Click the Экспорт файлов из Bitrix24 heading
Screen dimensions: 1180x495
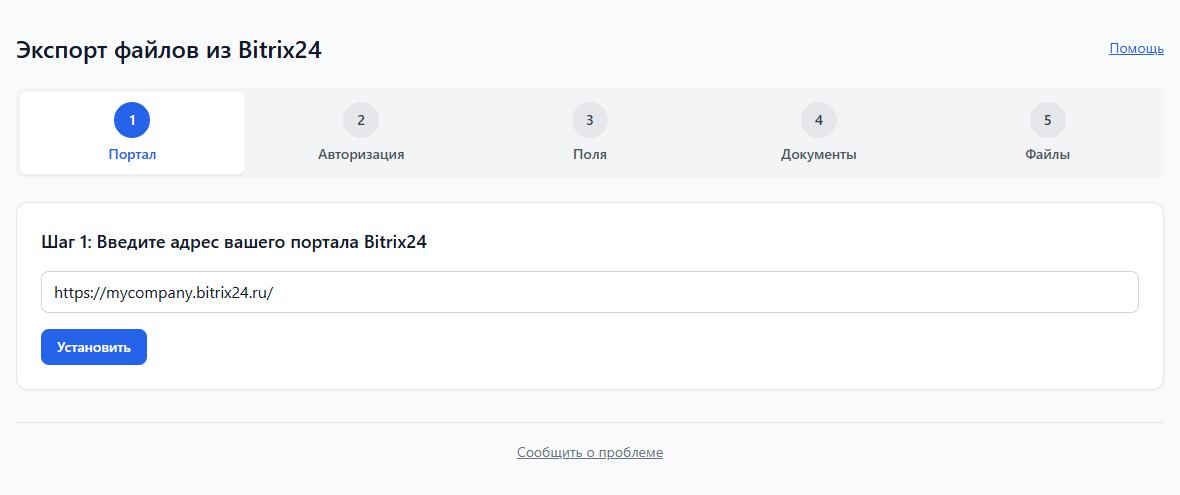pos(169,50)
